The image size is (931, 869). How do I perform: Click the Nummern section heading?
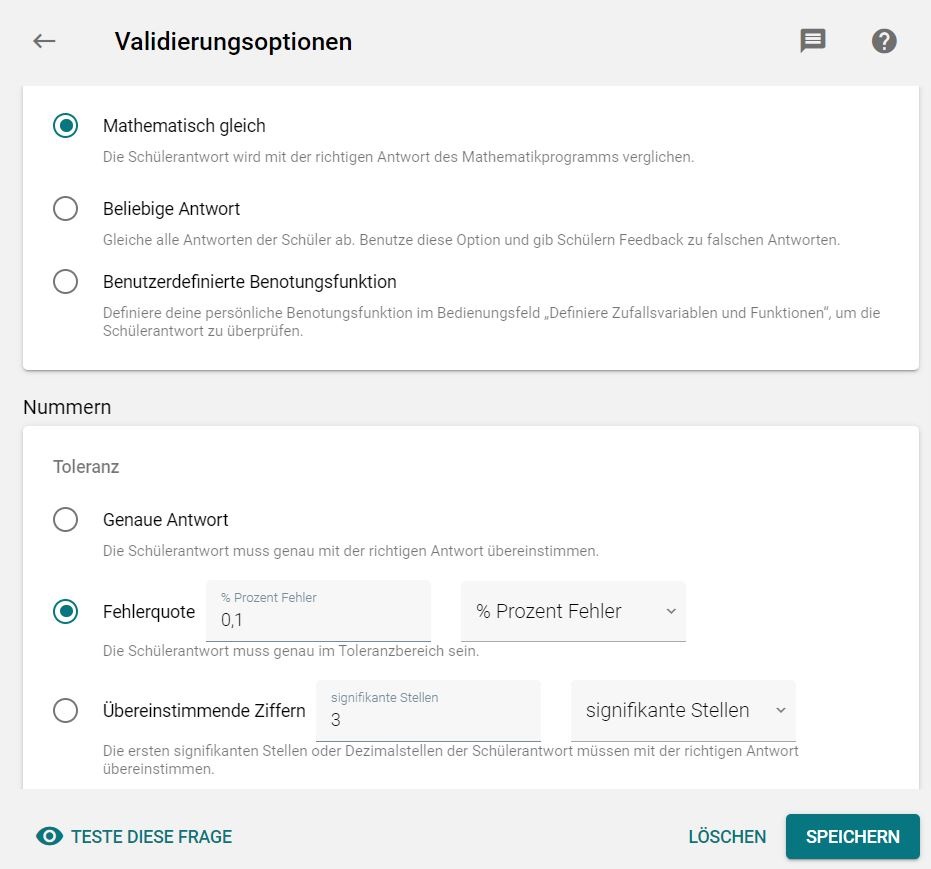click(x=67, y=407)
